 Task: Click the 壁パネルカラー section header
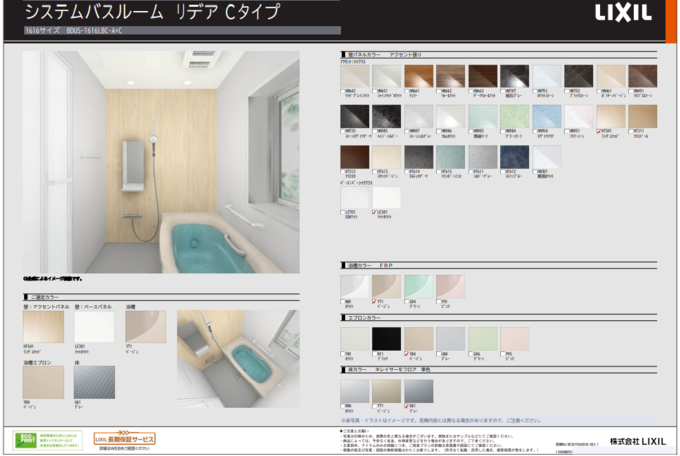tap(380, 52)
